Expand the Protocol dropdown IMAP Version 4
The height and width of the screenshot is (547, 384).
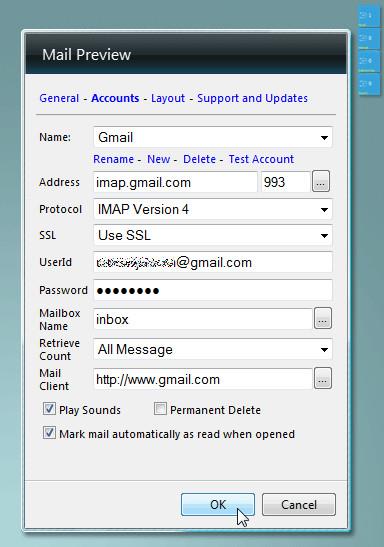(213, 209)
